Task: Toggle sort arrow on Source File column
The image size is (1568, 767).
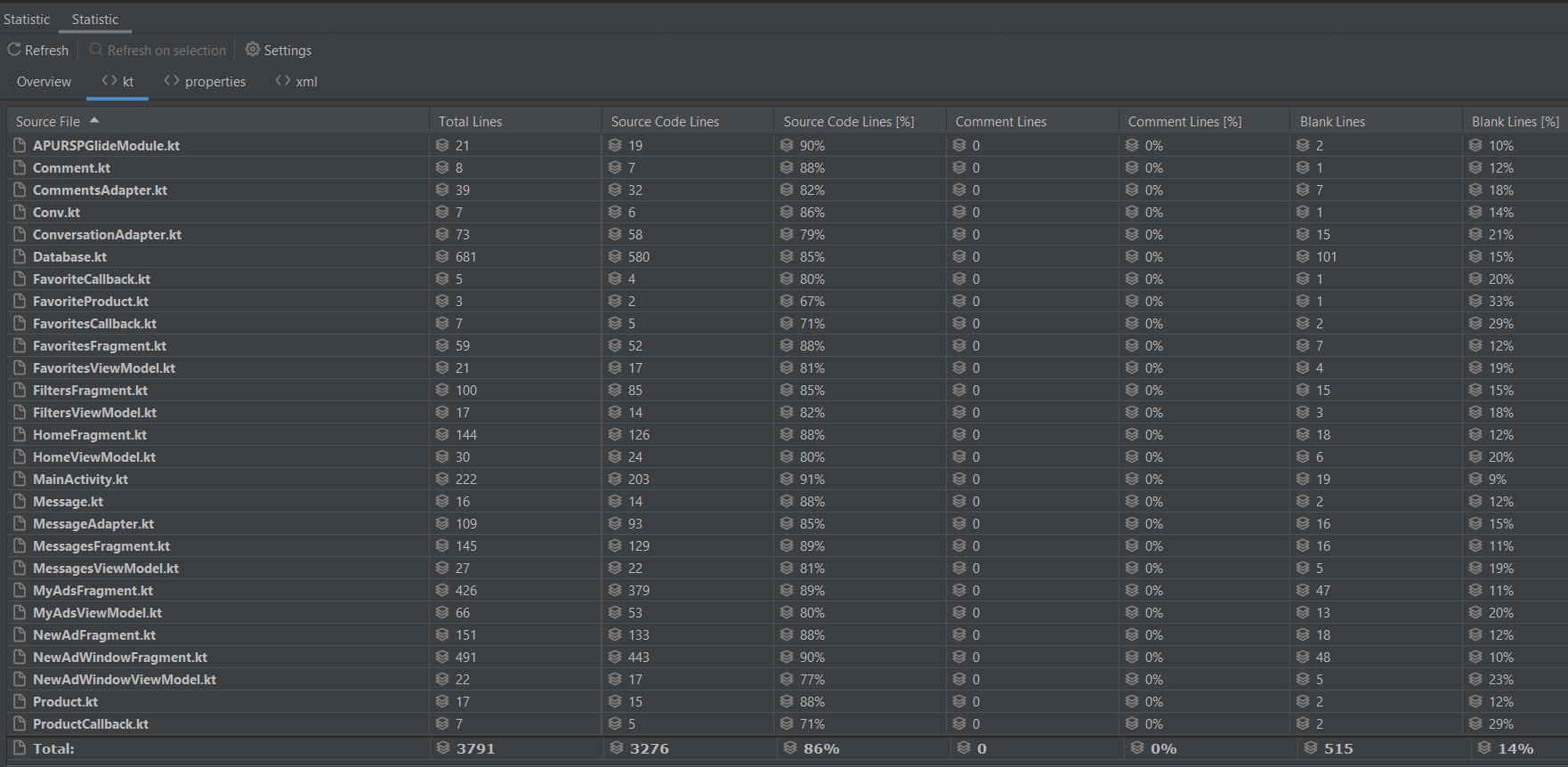Action: click(x=94, y=120)
